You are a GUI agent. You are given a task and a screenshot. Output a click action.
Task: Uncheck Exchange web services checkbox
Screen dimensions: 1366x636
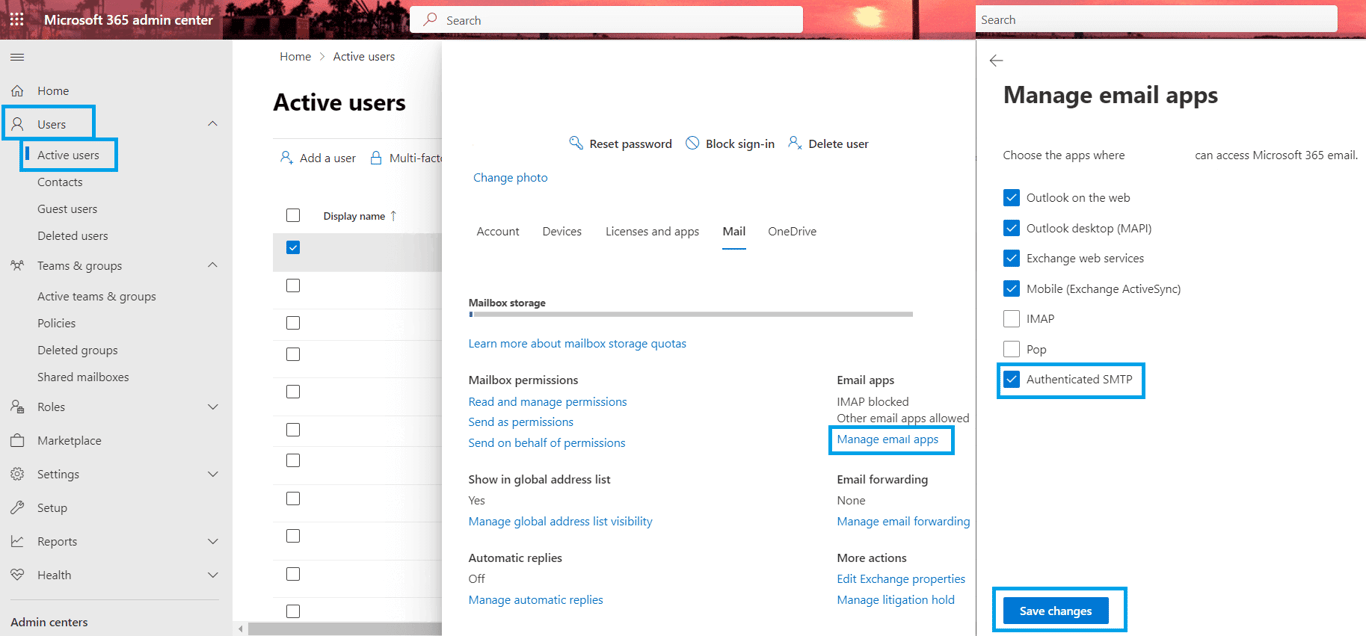click(1011, 258)
